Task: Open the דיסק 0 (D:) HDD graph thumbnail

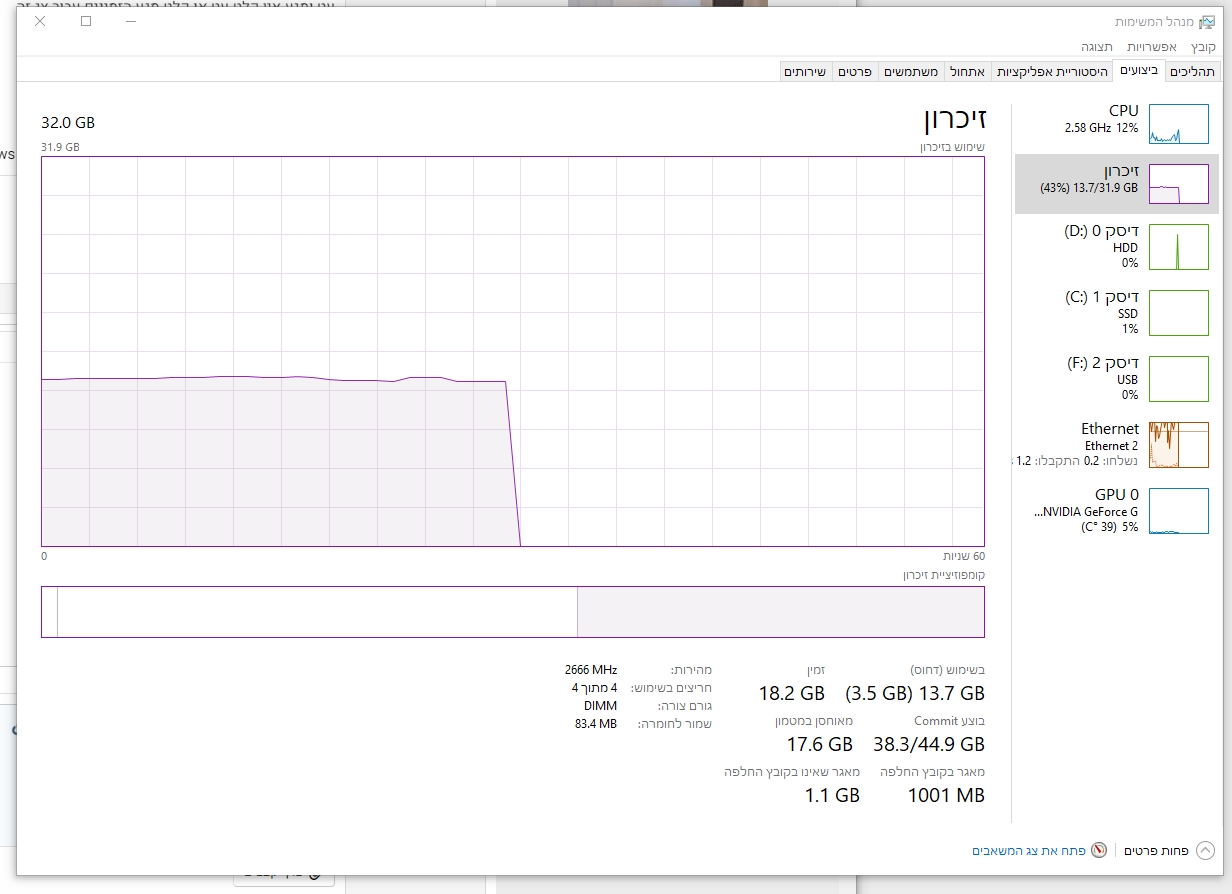Action: pyautogui.click(x=1179, y=247)
